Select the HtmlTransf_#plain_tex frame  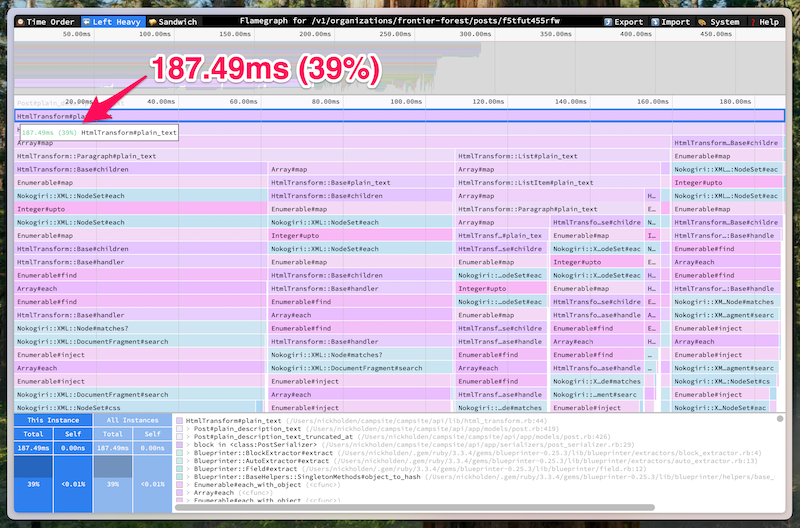click(501, 236)
